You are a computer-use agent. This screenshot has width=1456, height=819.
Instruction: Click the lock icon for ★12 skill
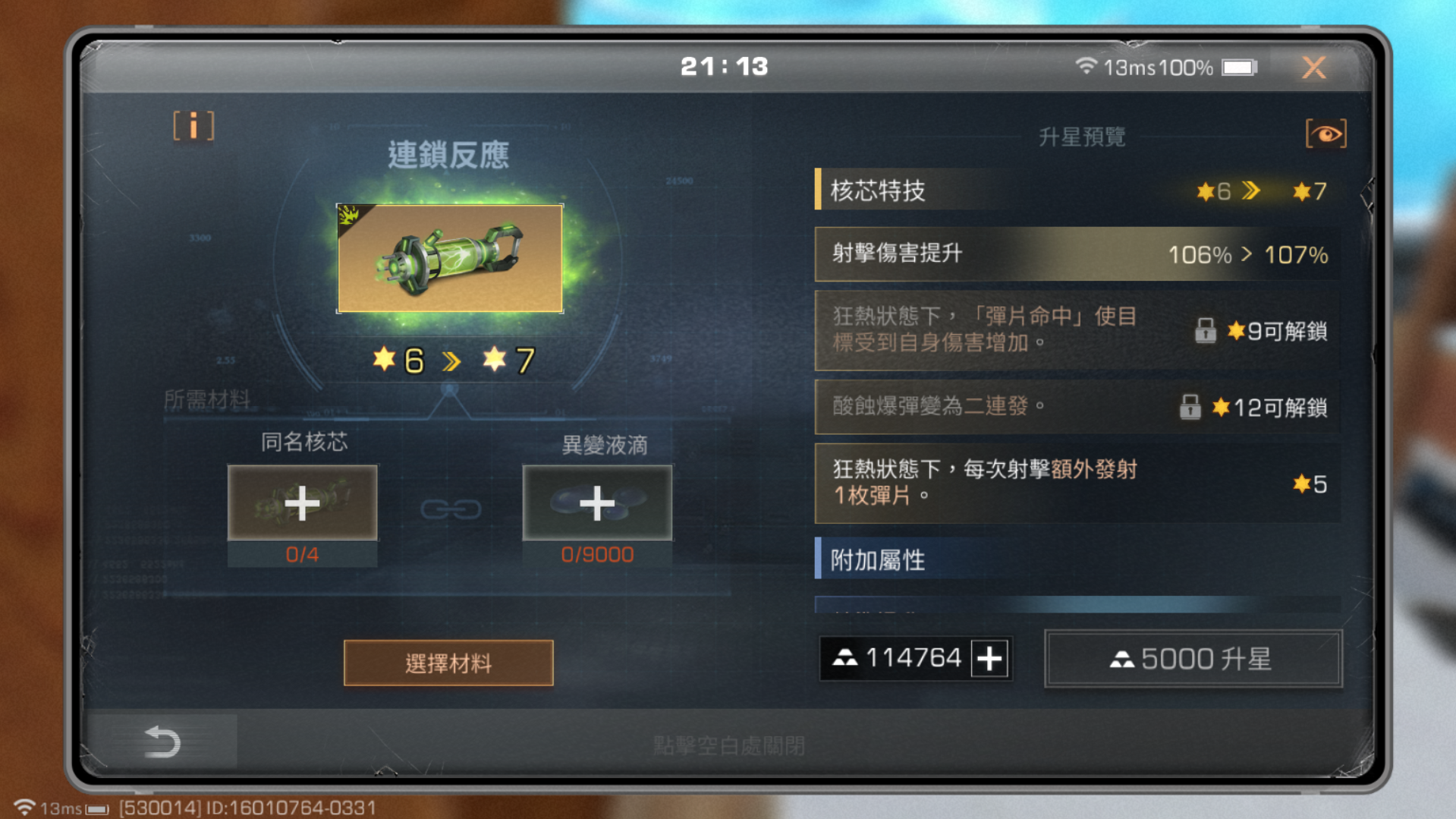coord(1190,408)
